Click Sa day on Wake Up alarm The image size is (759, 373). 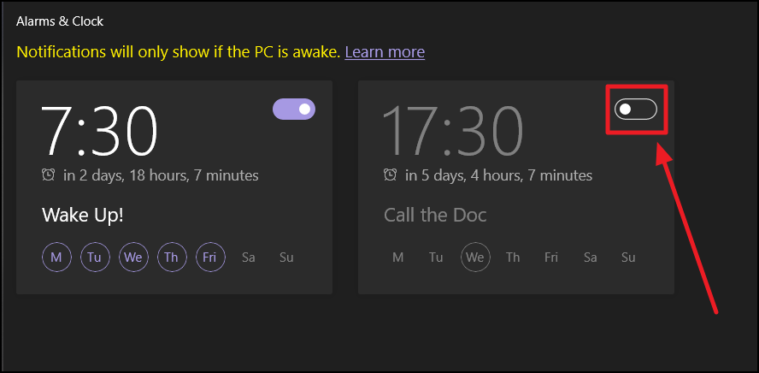click(248, 257)
